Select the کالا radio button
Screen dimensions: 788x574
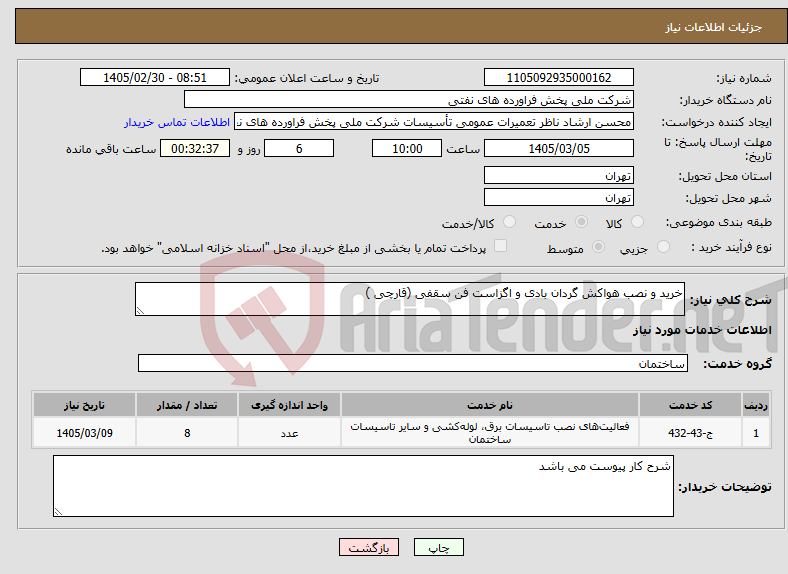(637, 222)
